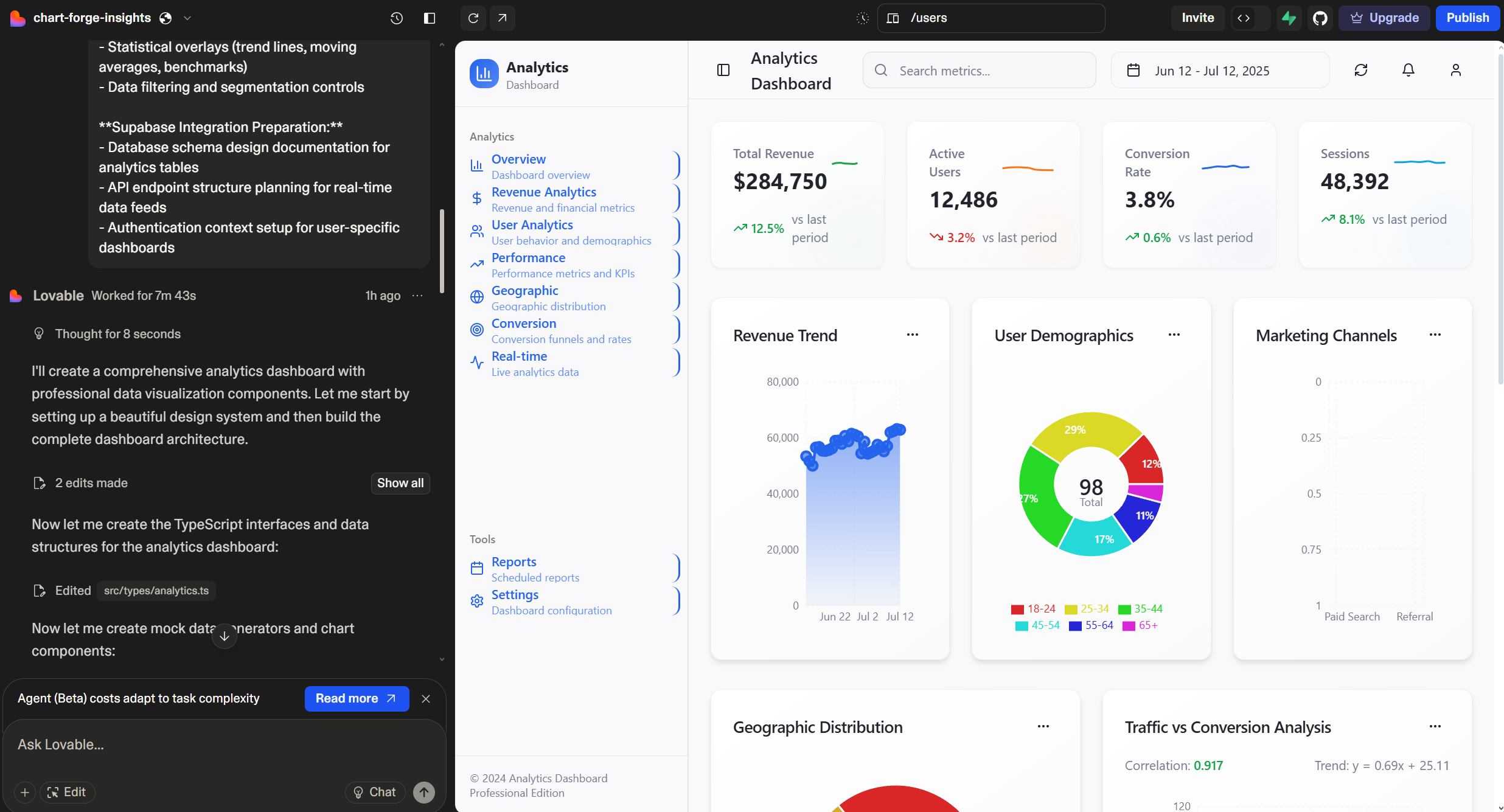Screen dimensions: 1504x812
Task: Open the version history clock icon
Action: (397, 18)
